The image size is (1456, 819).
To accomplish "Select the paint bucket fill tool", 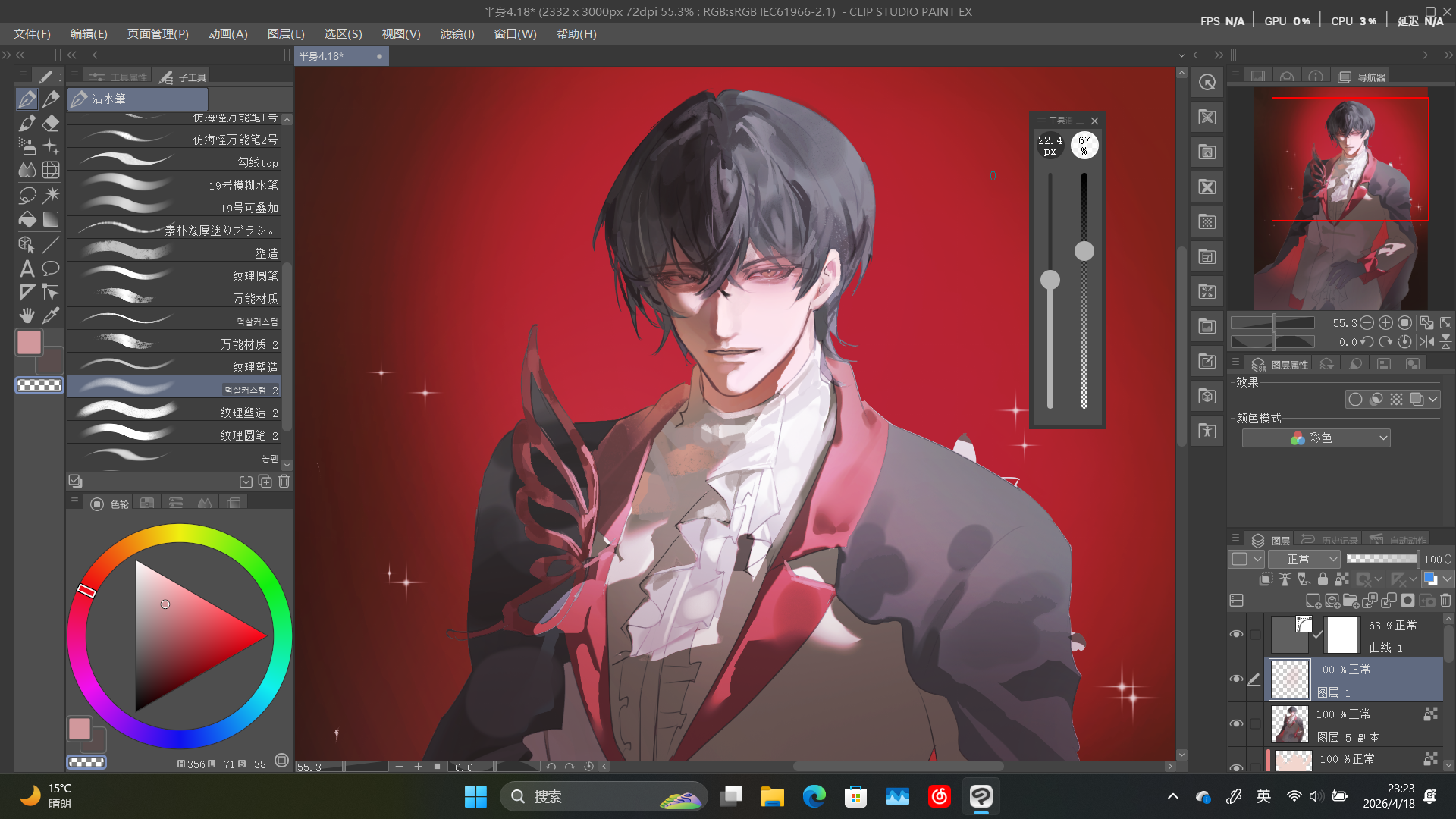I will (27, 219).
